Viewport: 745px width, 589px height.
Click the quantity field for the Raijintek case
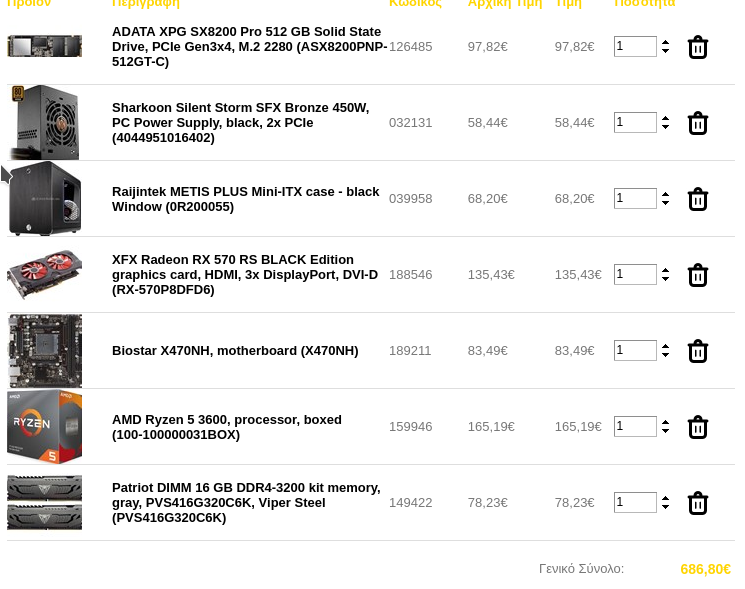(635, 198)
